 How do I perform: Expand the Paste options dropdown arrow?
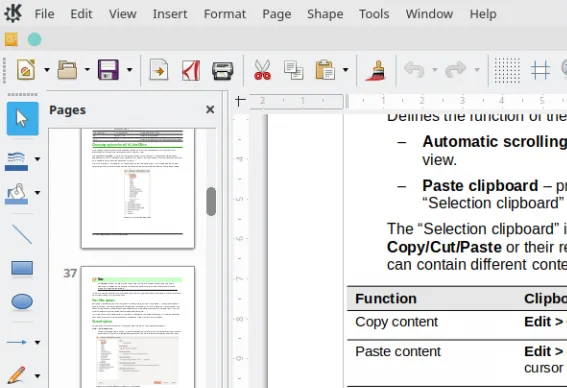[x=345, y=70]
